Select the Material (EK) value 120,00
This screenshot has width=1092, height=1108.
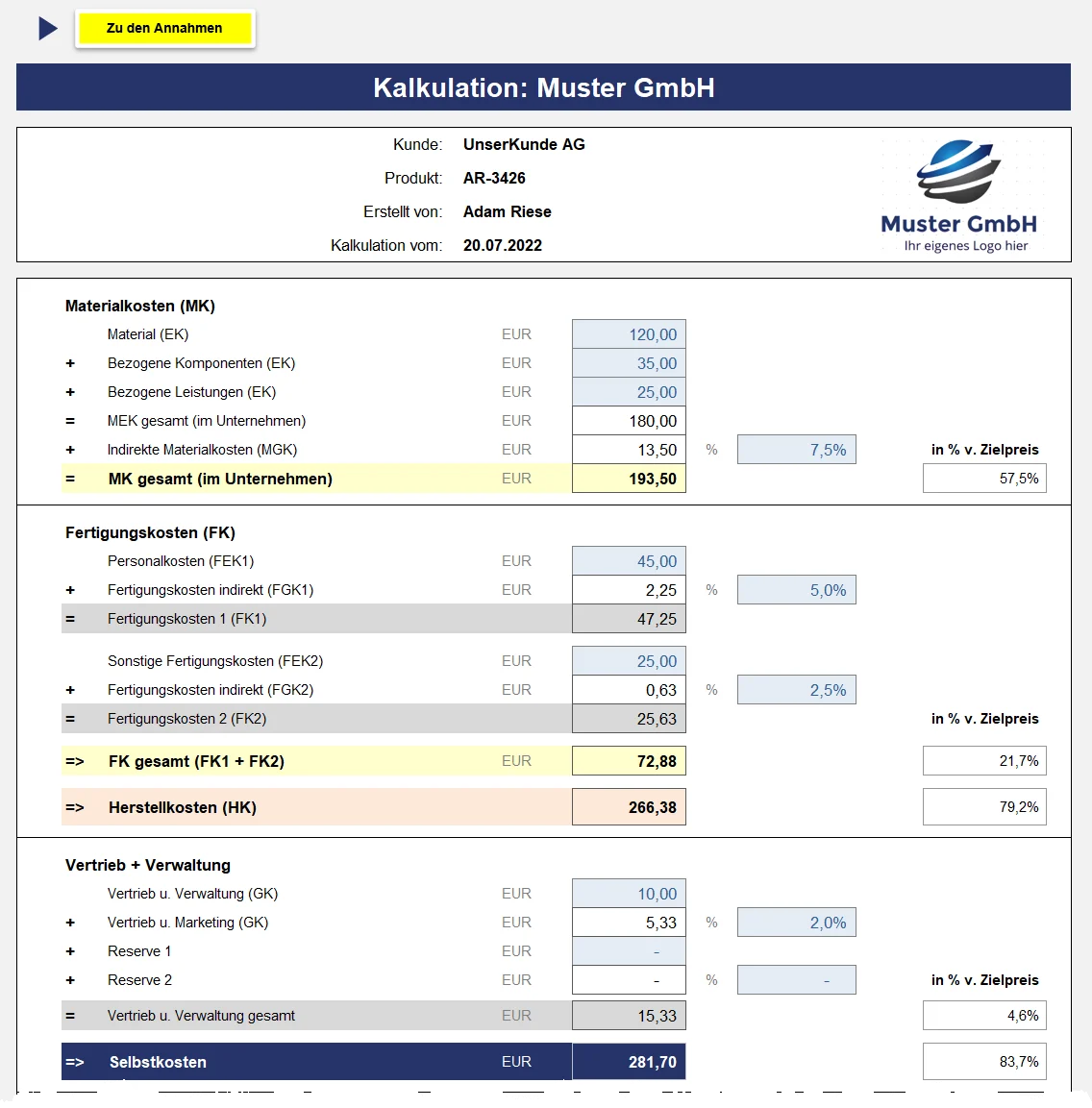click(x=629, y=334)
